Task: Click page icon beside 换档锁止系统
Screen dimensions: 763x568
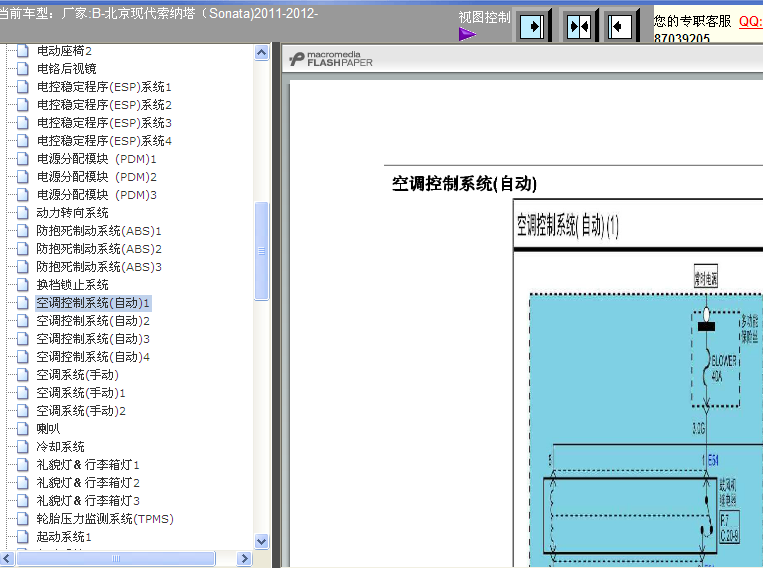Action: (x=22, y=285)
